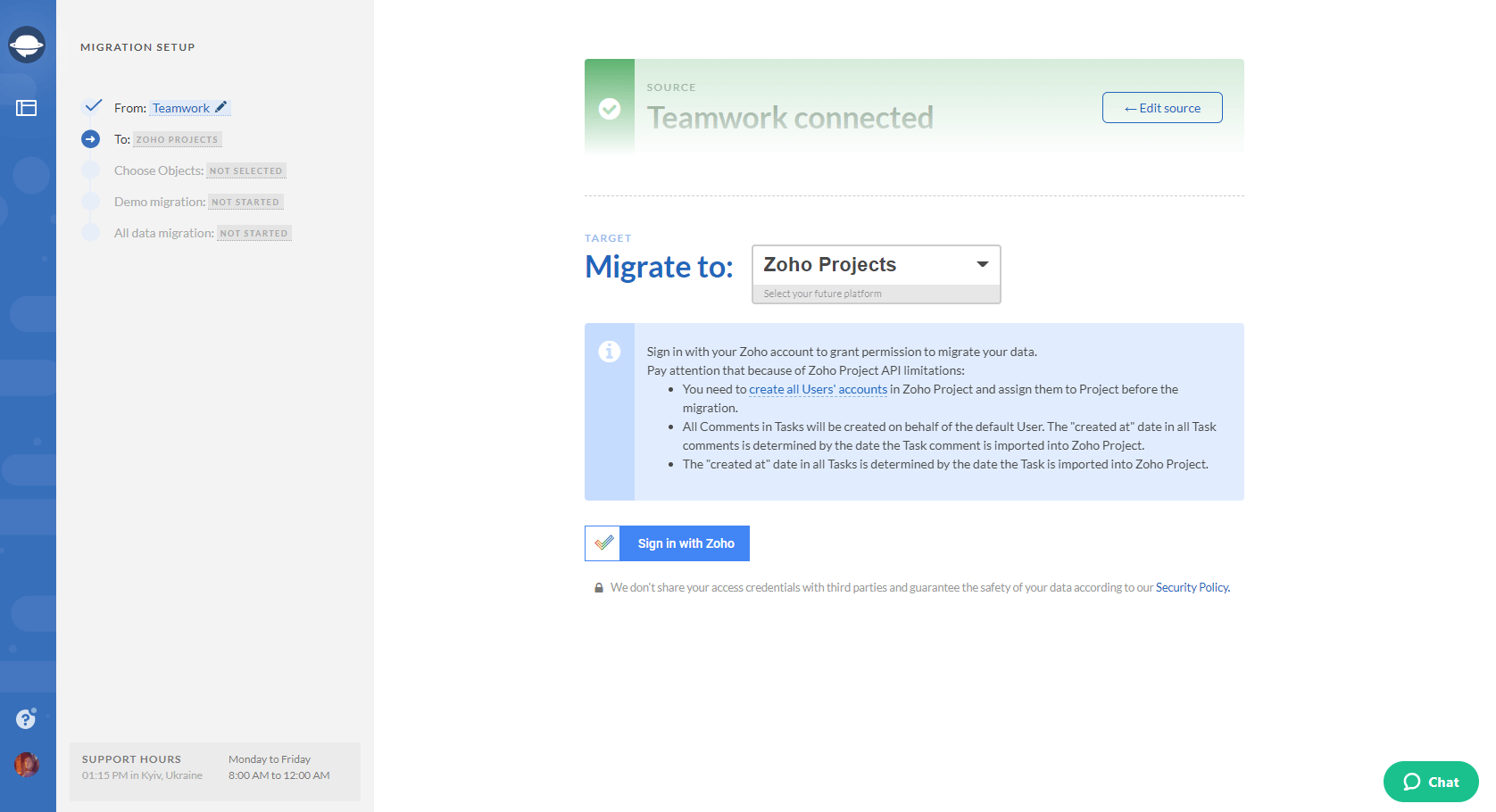The width and height of the screenshot is (1496, 812).
Task: Click the checkmark icon beside From step
Action: [x=93, y=105]
